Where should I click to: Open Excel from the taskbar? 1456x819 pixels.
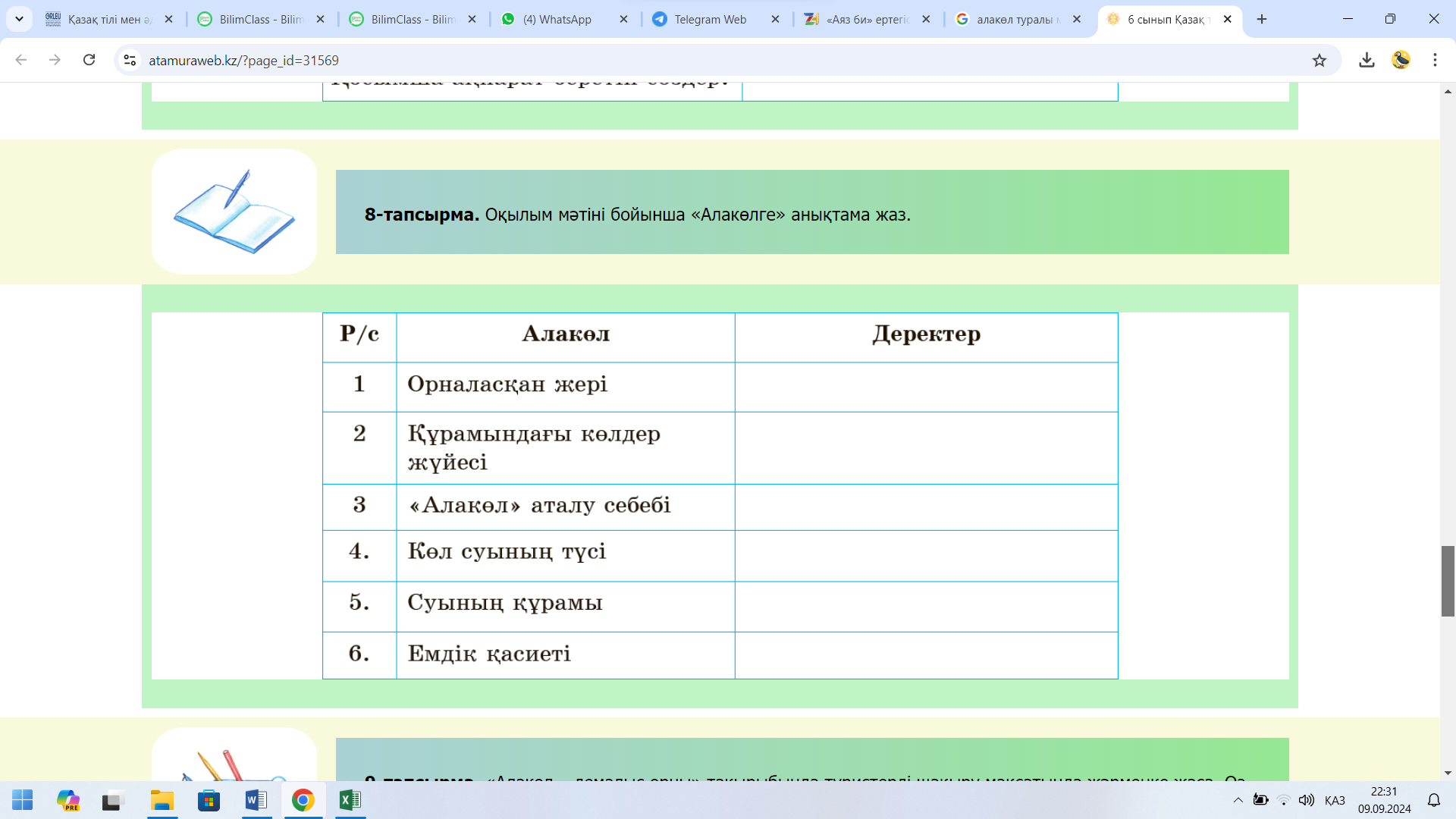coord(350,800)
